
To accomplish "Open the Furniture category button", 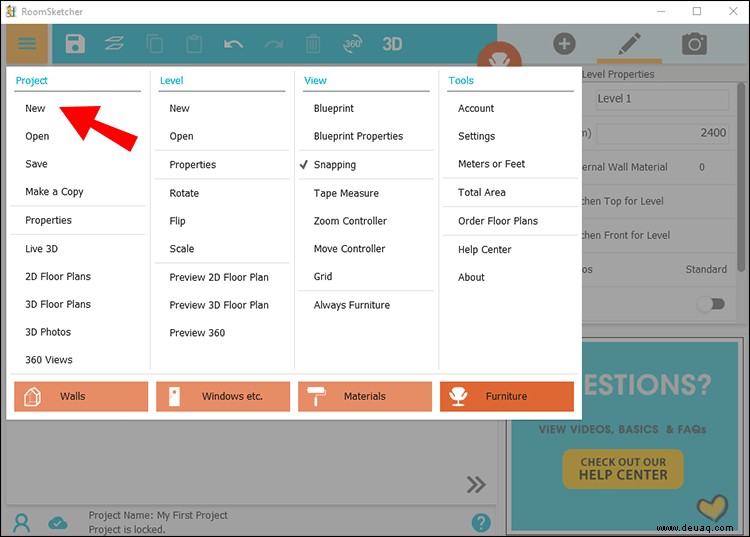I will [x=507, y=396].
